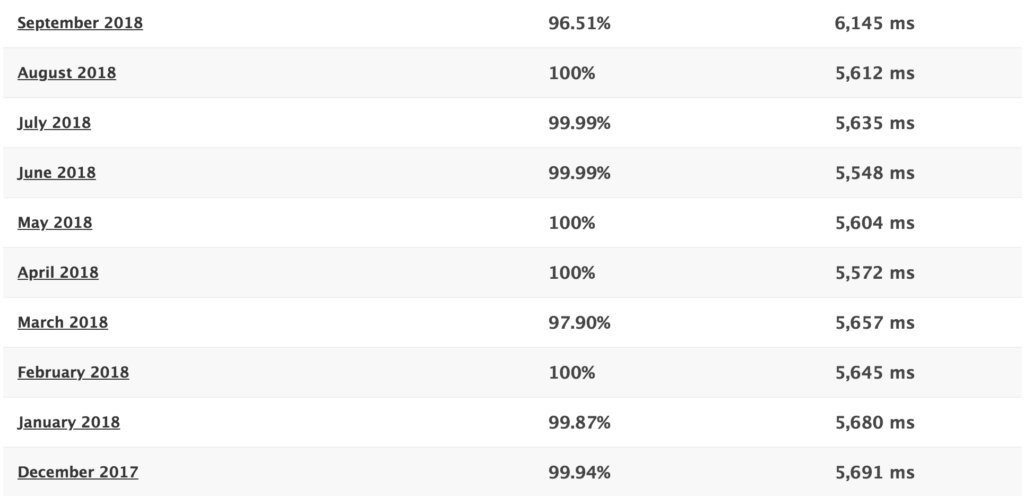Click the 5,548 ms response time
The width and height of the screenshot is (1024, 496).
tap(874, 173)
